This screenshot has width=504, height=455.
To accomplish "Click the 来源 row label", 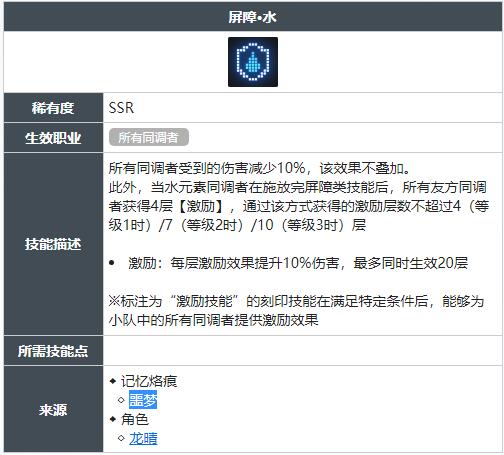I will 53,409.
